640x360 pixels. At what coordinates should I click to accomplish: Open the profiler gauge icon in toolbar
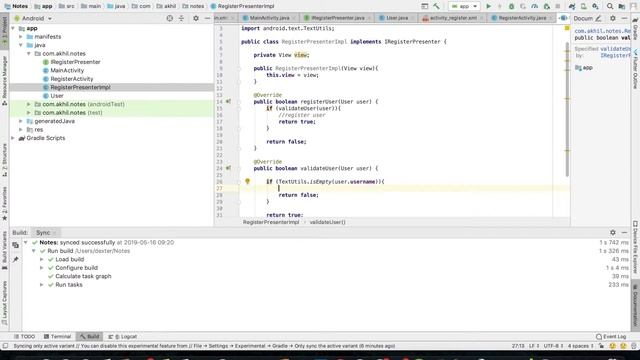point(535,6)
